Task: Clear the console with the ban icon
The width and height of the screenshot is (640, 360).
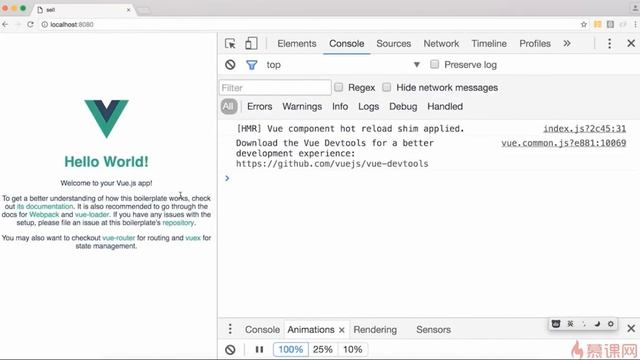Action: 230,64
